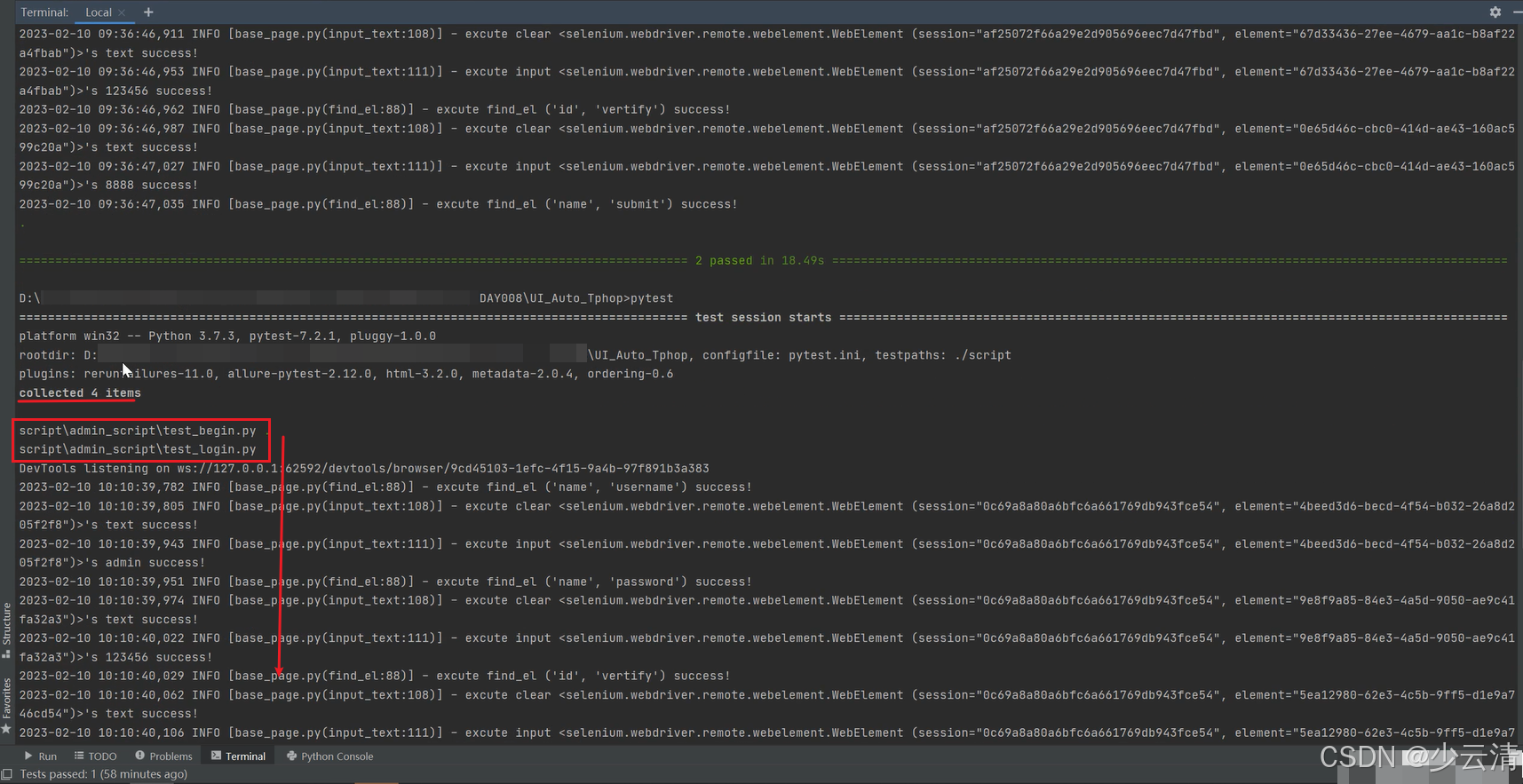
Task: Click the 'testpaths: ./script' text
Action: click(x=943, y=355)
